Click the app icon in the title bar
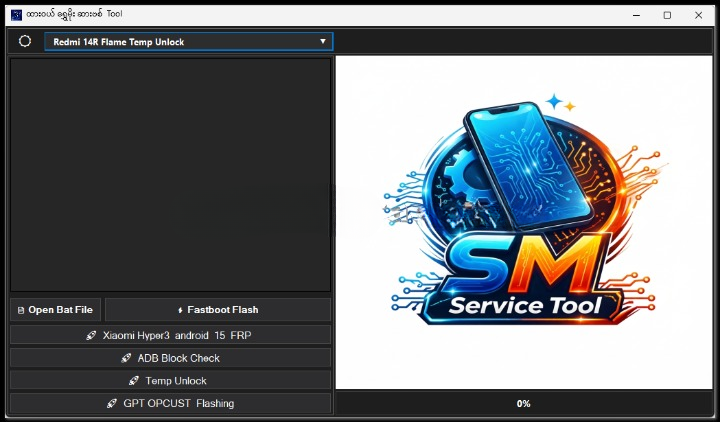720x422 pixels. click(x=16, y=15)
